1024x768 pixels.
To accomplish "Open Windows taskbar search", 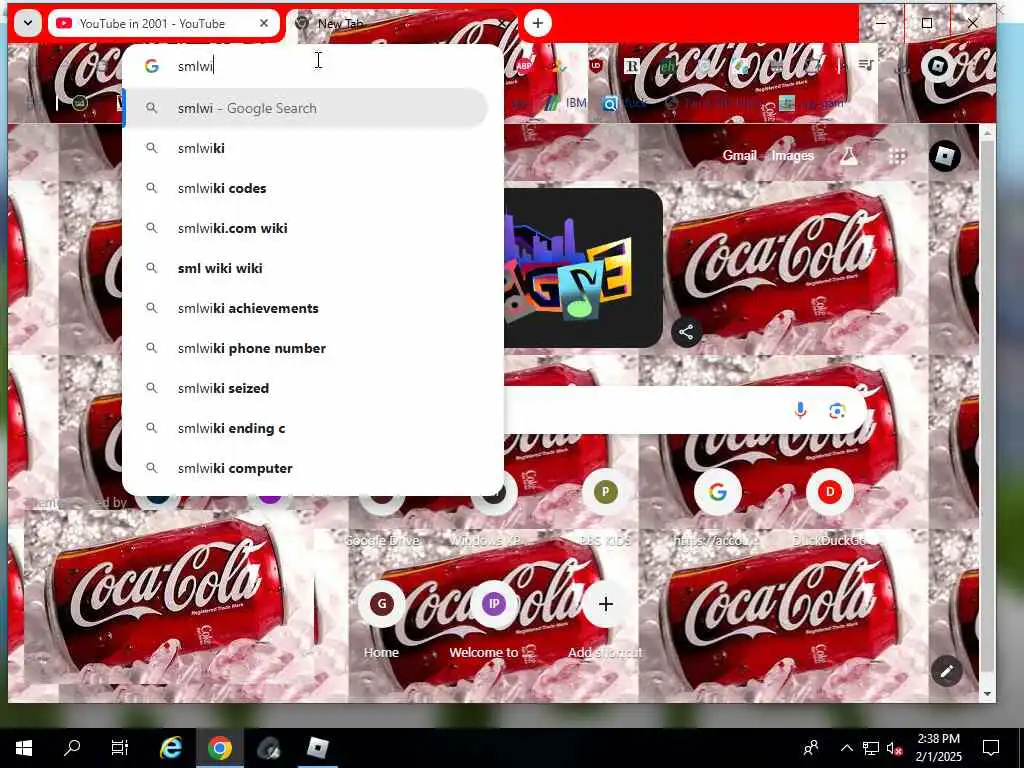I will point(72,748).
